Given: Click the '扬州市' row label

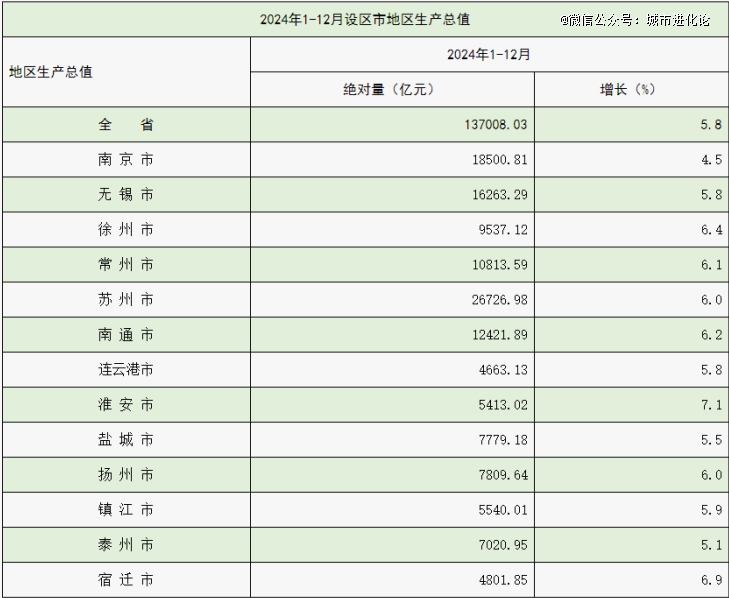Looking at the screenshot, I should point(126,474).
